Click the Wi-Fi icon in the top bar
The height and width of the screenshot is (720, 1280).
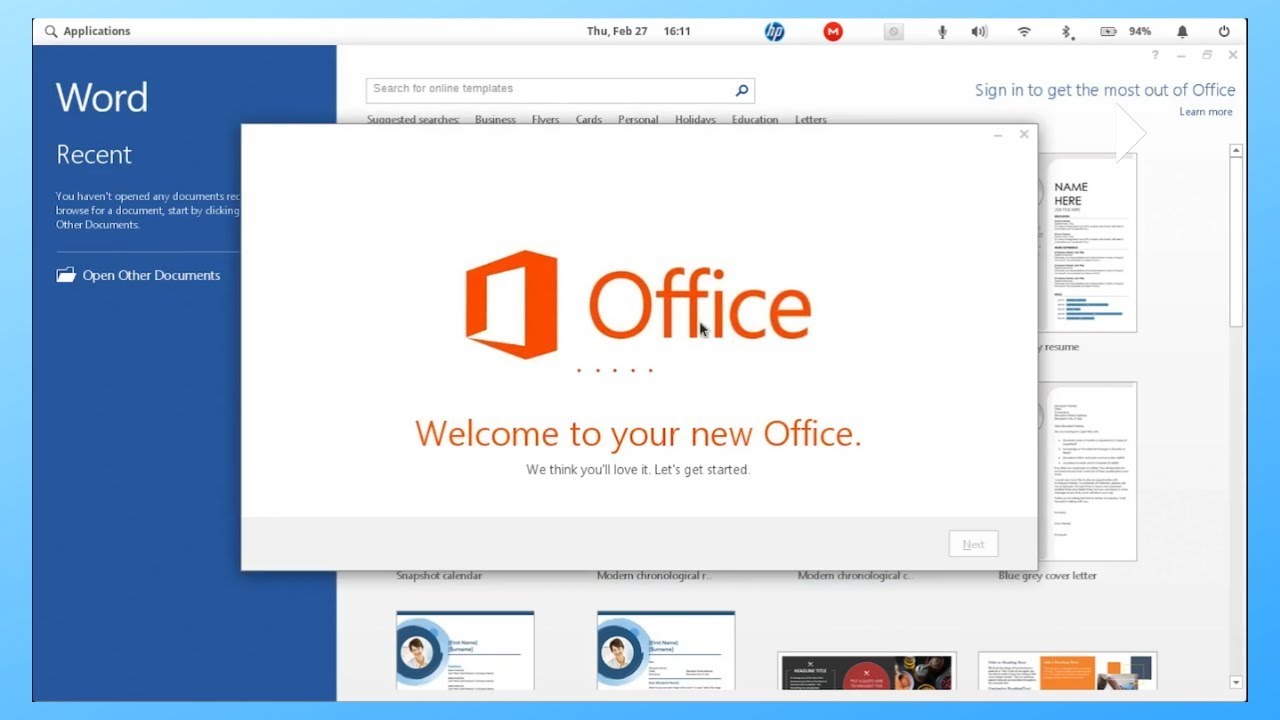[x=1024, y=31]
